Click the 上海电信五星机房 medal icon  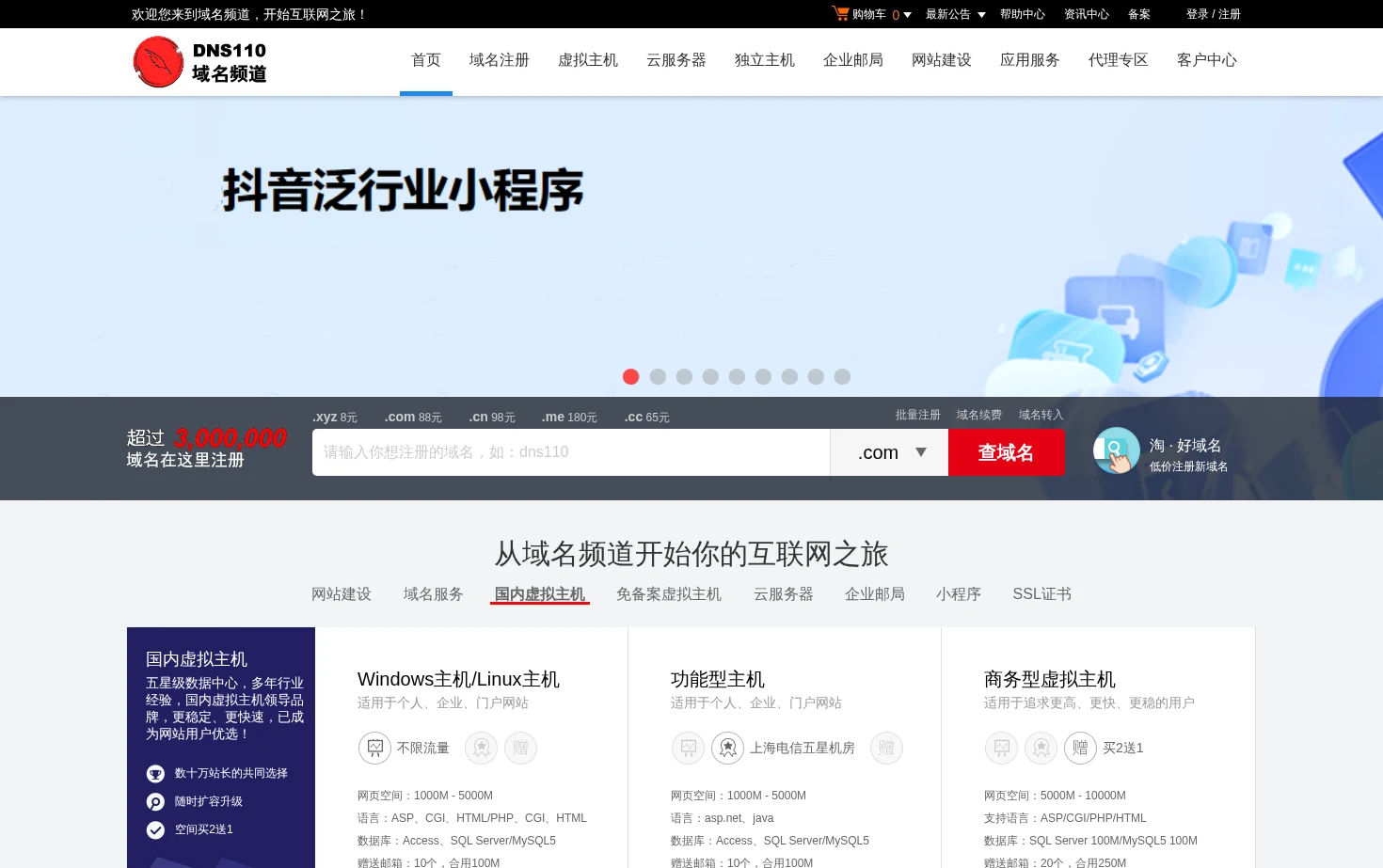tap(728, 749)
